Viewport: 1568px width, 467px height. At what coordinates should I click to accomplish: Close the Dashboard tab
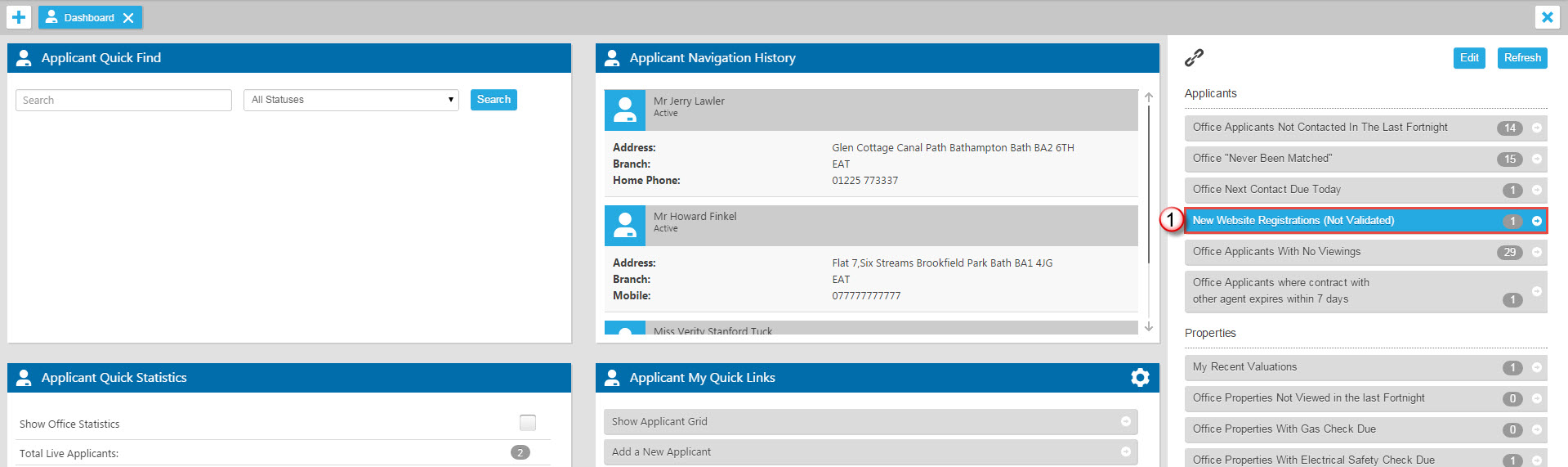(x=128, y=18)
